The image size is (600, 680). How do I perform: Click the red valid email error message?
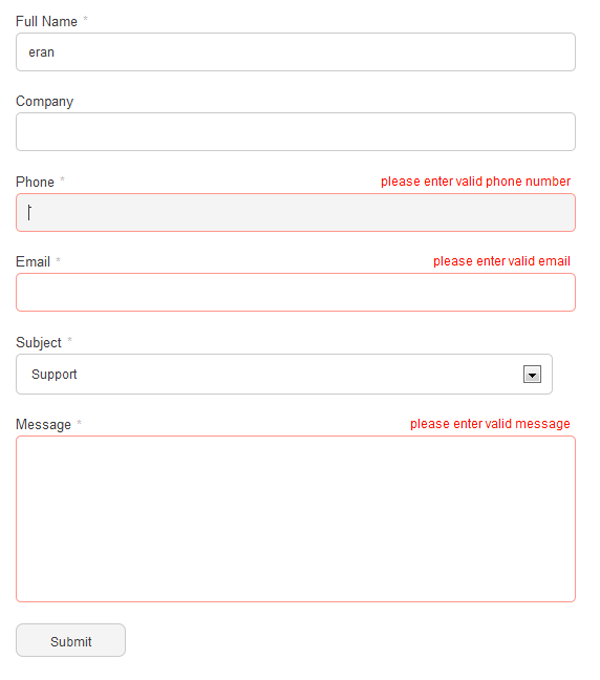(x=502, y=261)
